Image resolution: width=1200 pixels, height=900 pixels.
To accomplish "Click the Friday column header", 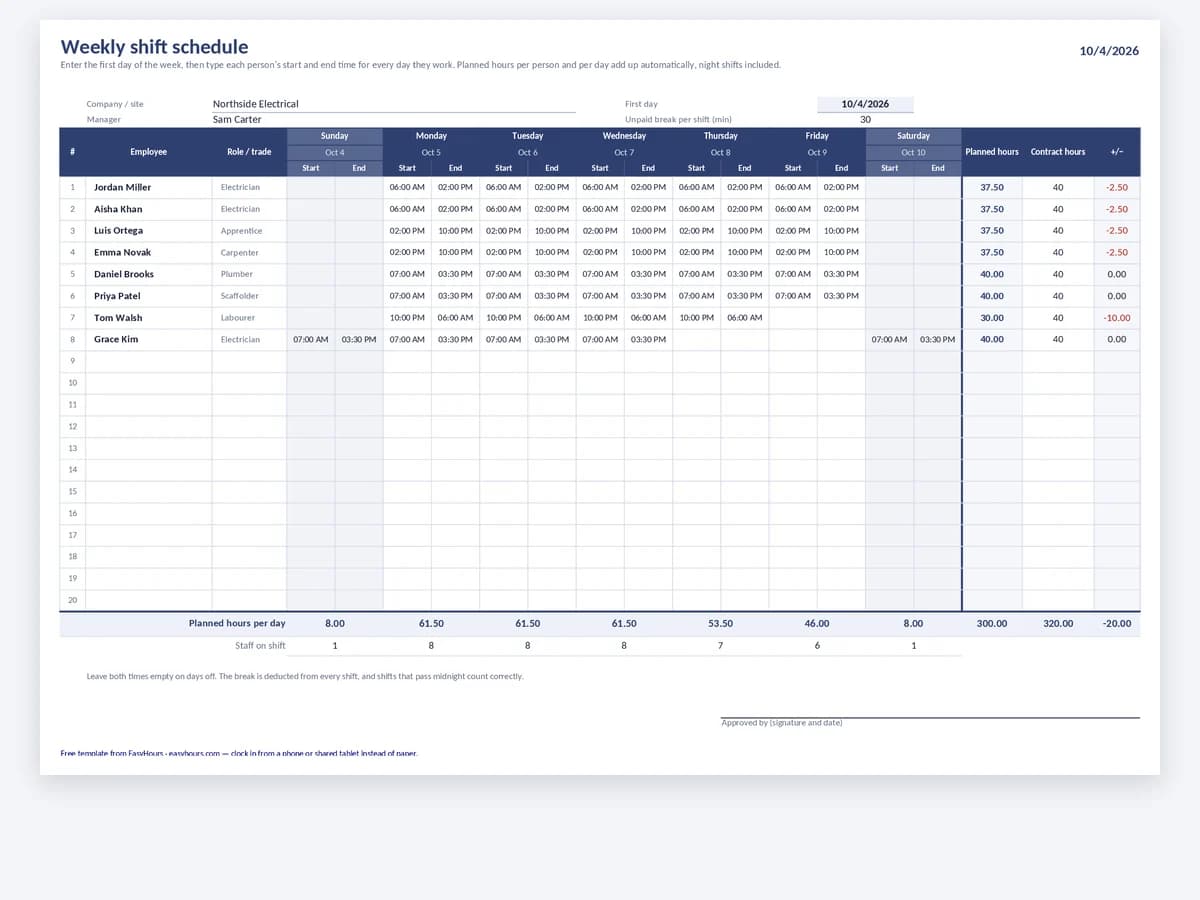I will (x=817, y=136).
